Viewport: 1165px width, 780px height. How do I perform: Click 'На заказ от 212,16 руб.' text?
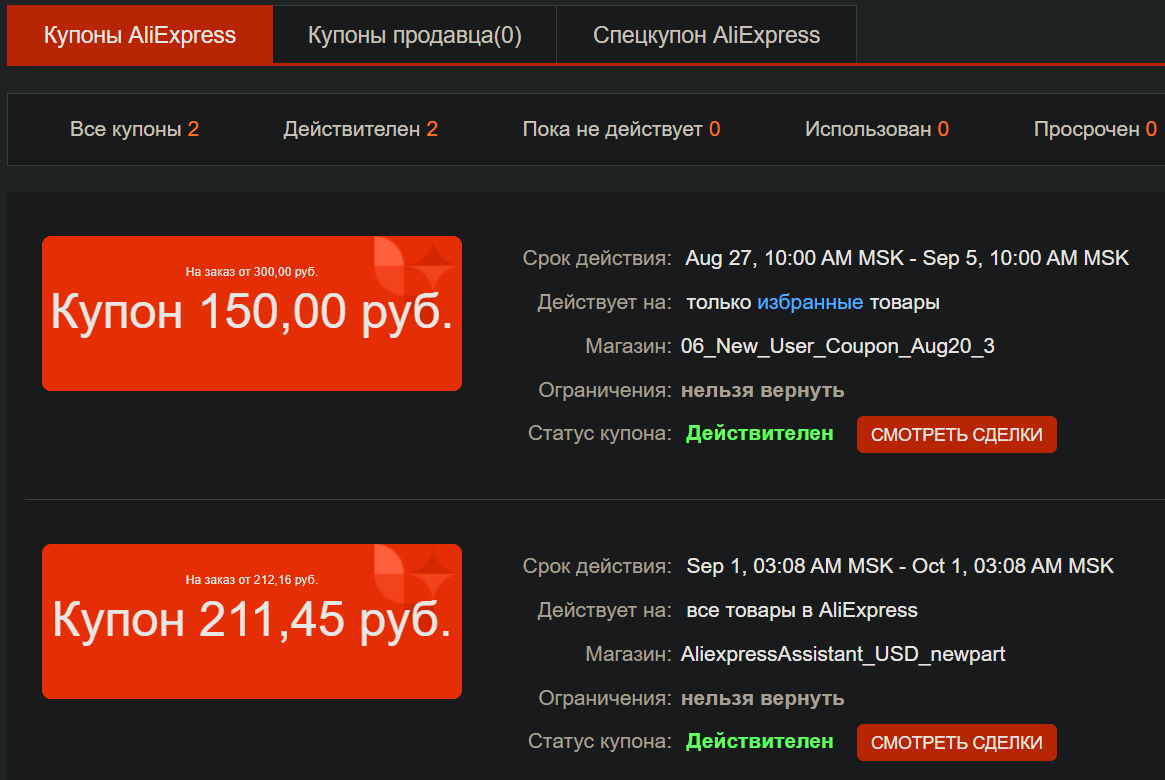[252, 579]
